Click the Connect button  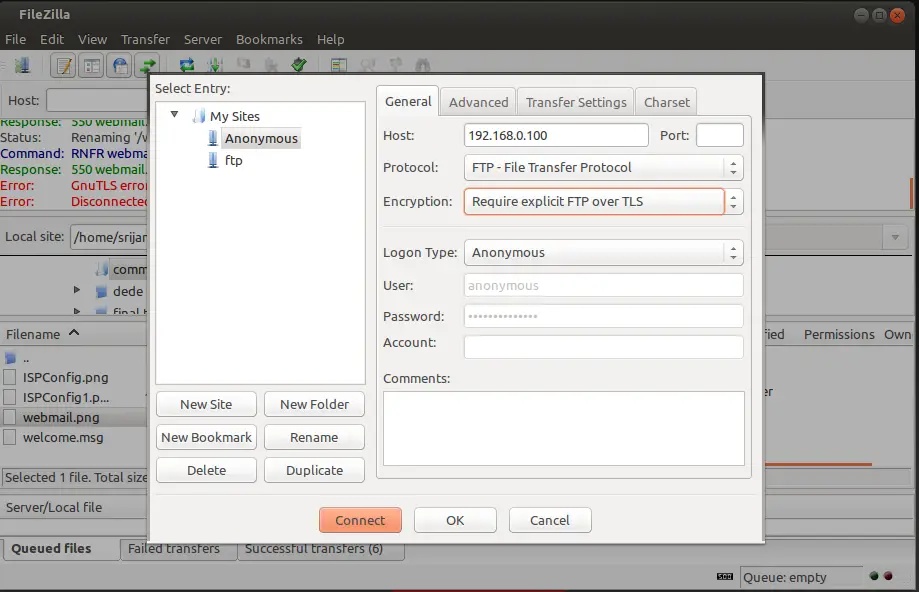[x=360, y=520]
